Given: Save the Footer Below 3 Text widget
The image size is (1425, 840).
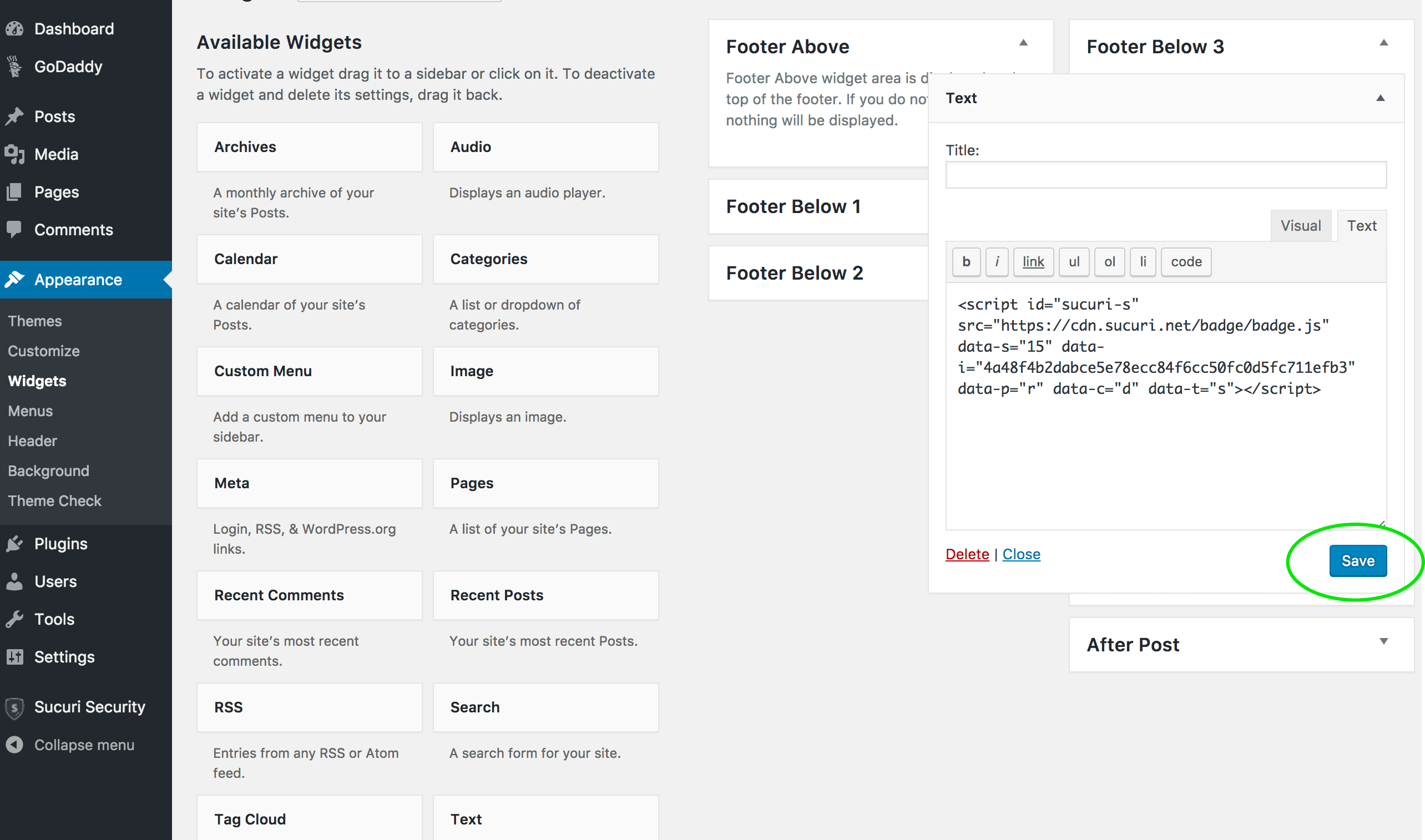Looking at the screenshot, I should (x=1357, y=560).
